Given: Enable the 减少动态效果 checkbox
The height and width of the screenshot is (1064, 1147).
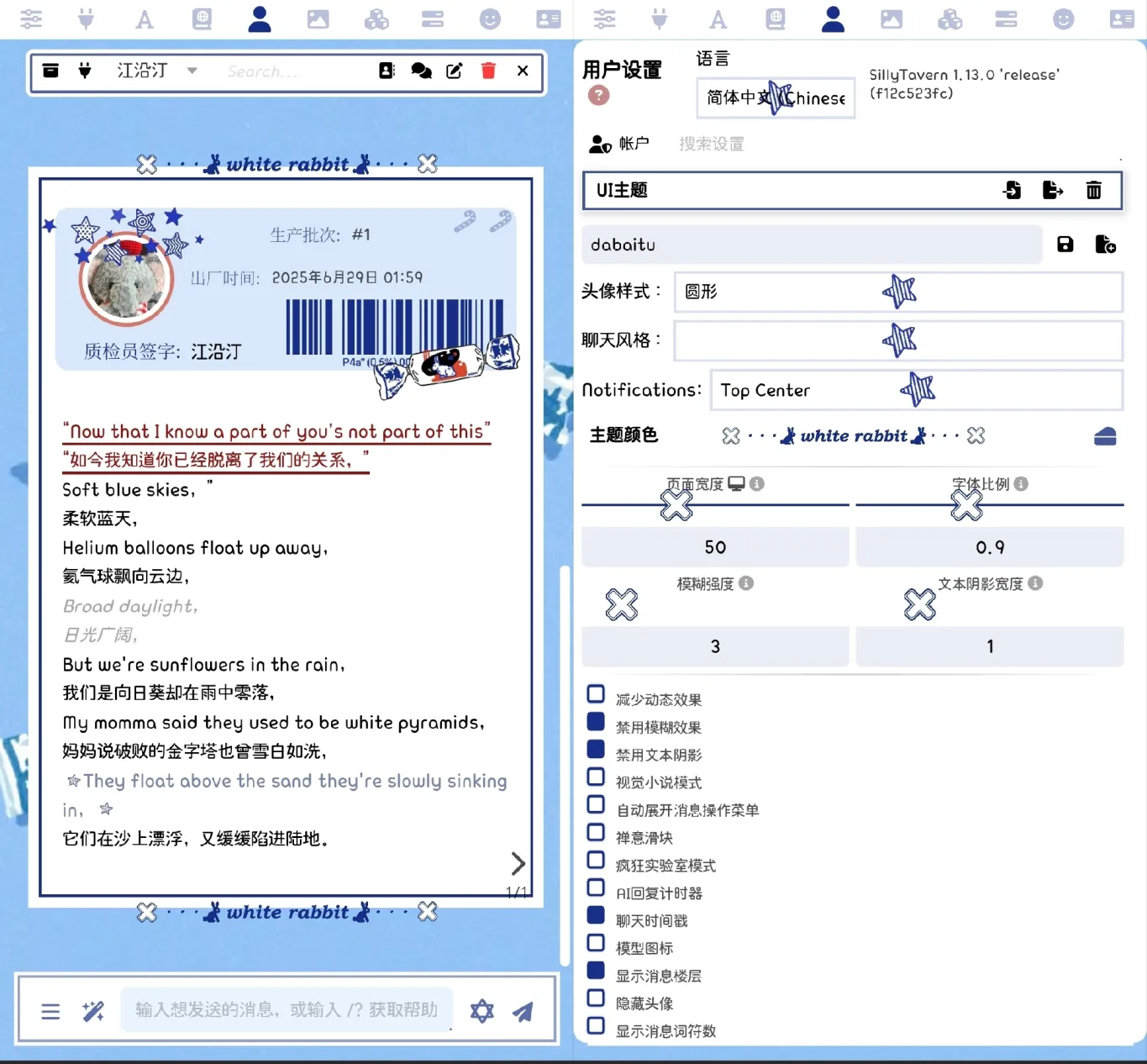Looking at the screenshot, I should [596, 694].
